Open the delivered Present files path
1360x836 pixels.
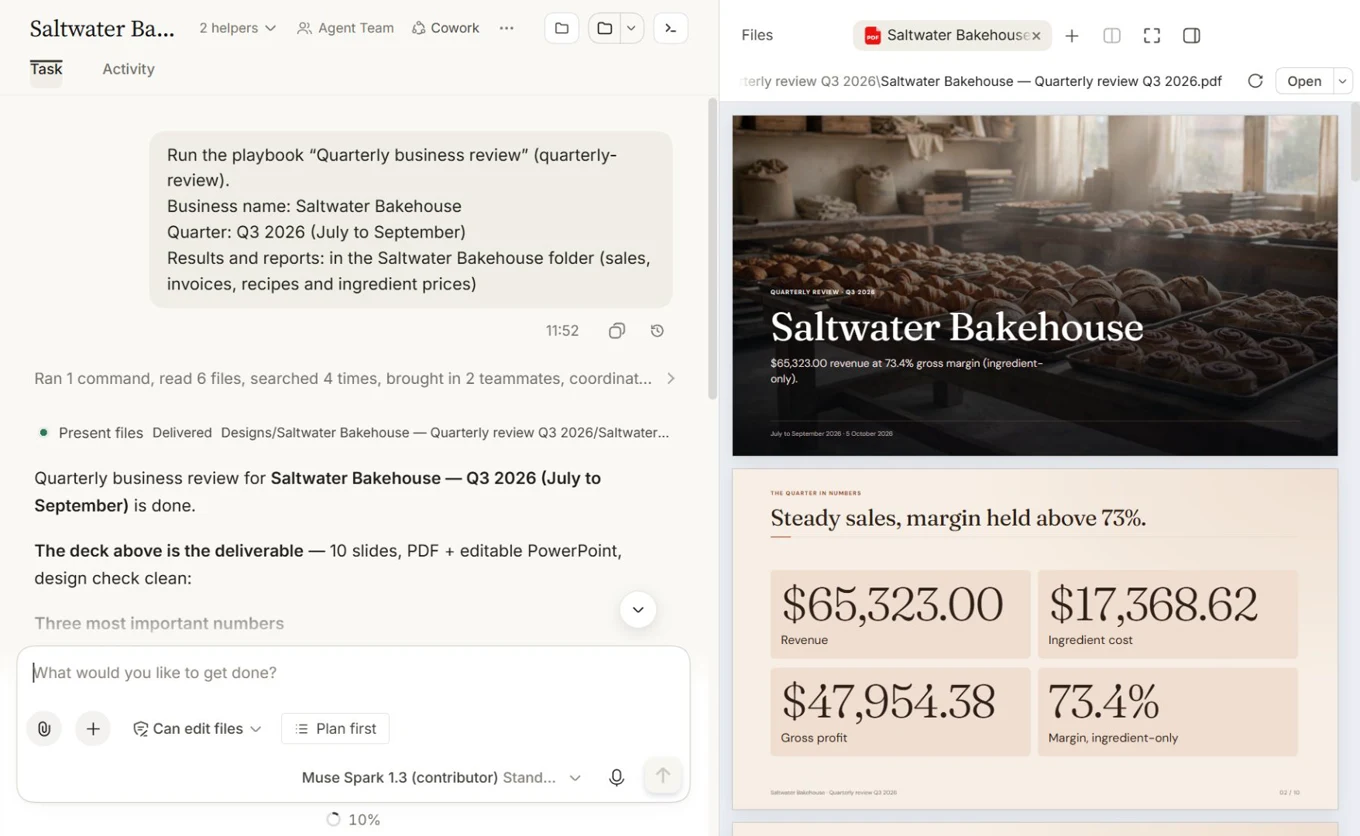click(445, 433)
